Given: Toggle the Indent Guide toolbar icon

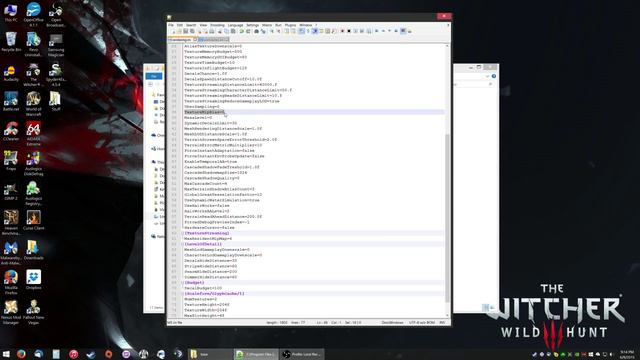Looking at the screenshot, I should 315,31.
